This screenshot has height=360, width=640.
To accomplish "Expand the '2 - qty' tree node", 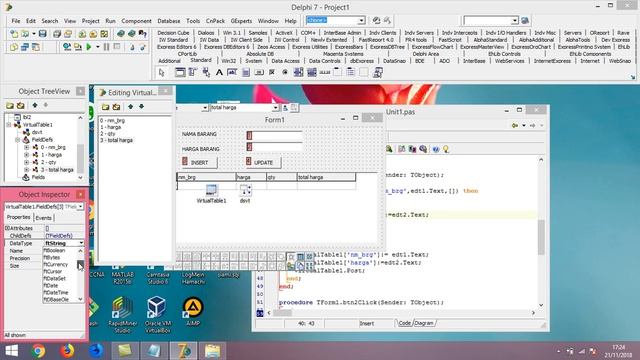I will [27, 162].
